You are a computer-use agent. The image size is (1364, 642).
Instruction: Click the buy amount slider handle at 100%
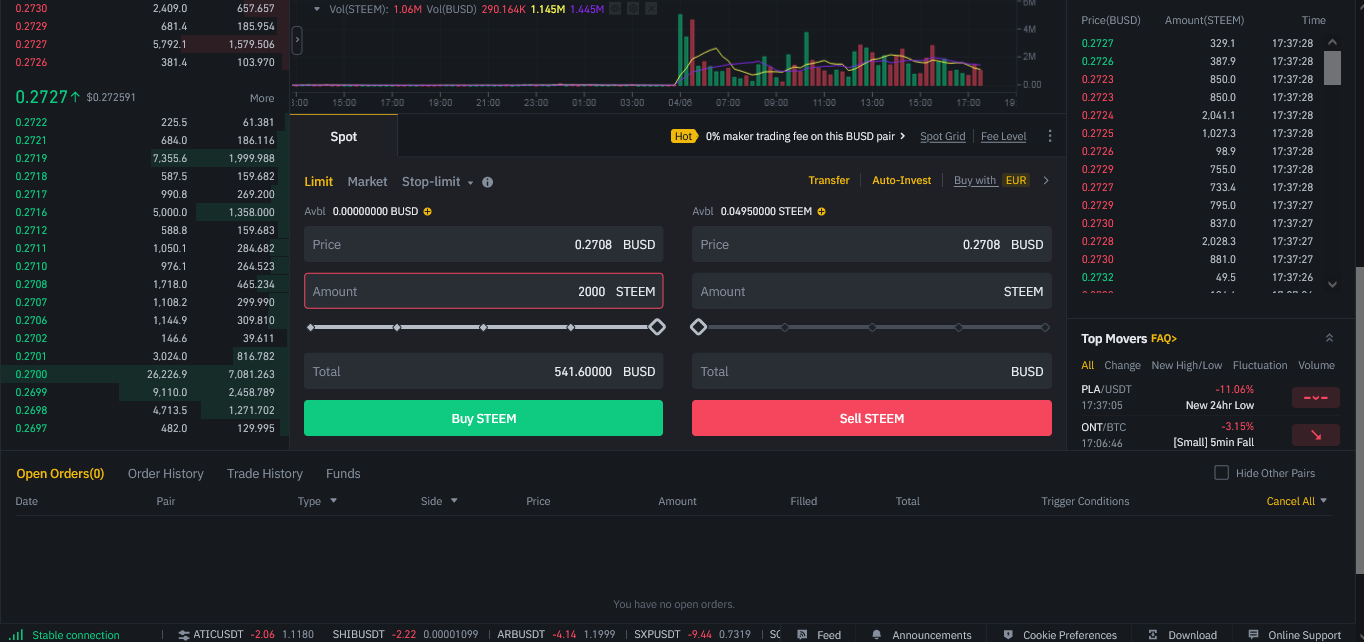coord(657,327)
